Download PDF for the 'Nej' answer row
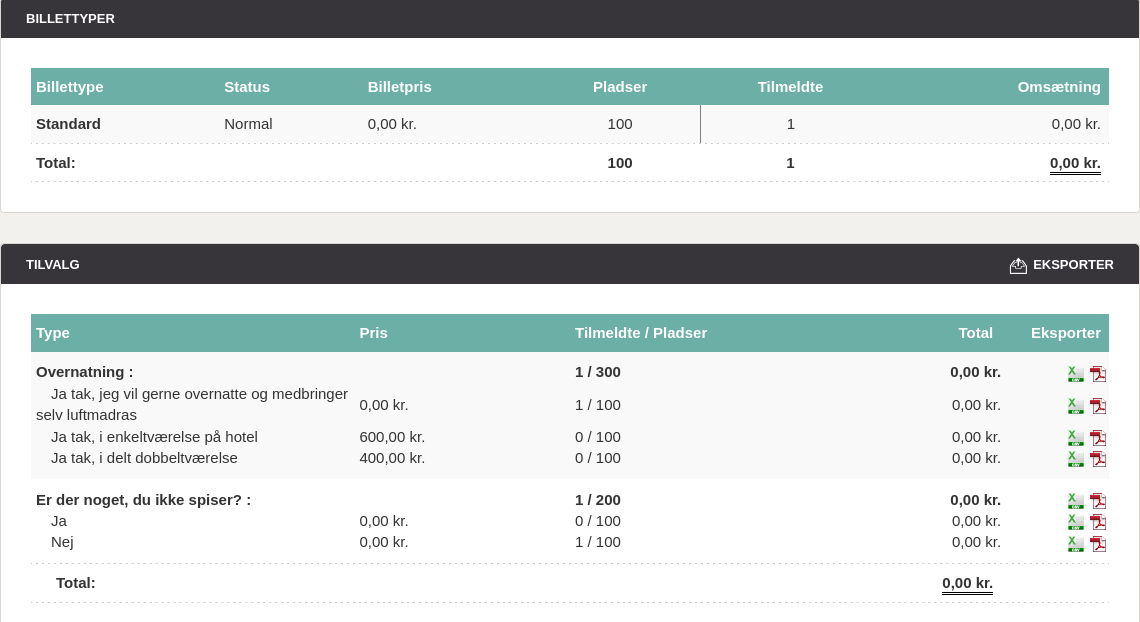The image size is (1140, 622). tap(1098, 544)
